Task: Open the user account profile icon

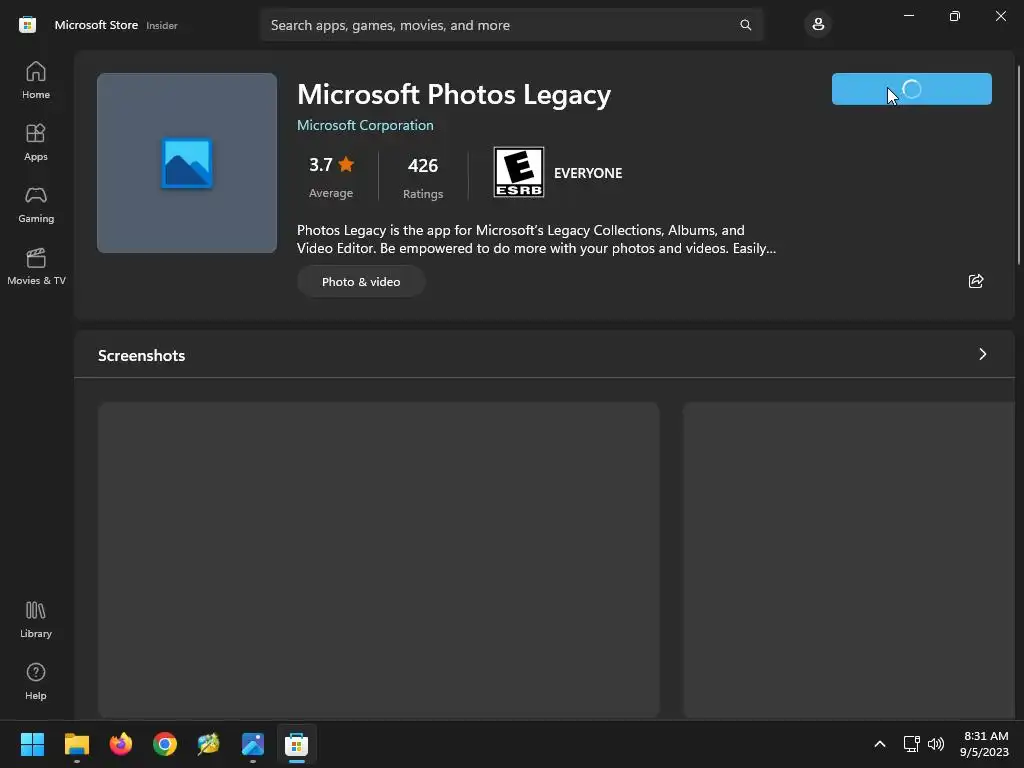Action: pyautogui.click(x=818, y=25)
